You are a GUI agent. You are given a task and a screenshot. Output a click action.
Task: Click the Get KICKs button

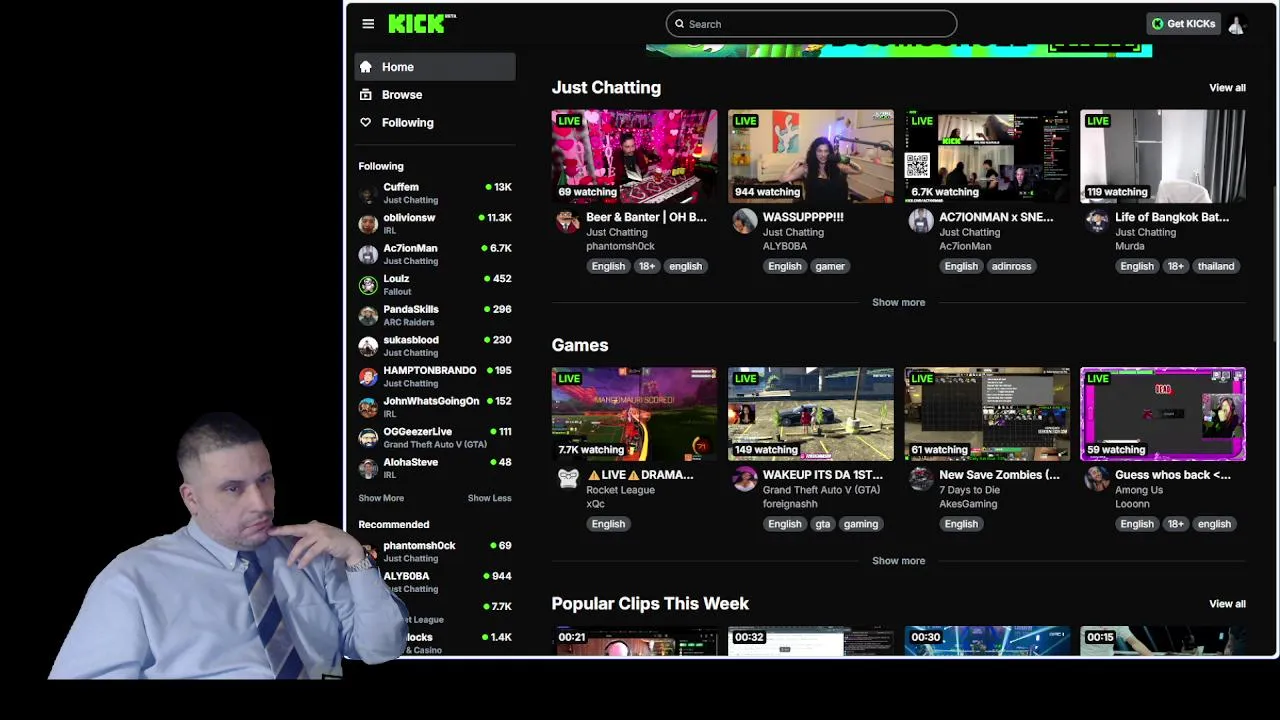point(1184,24)
